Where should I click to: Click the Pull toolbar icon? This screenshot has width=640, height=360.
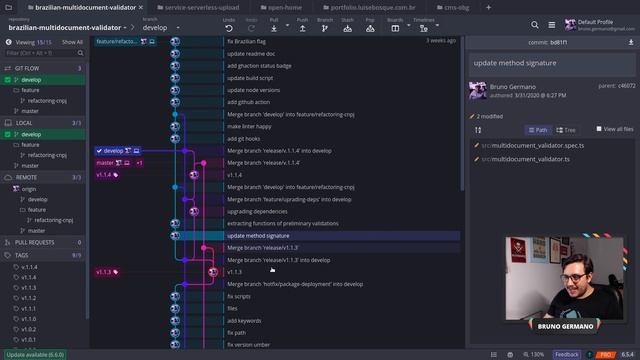click(274, 29)
